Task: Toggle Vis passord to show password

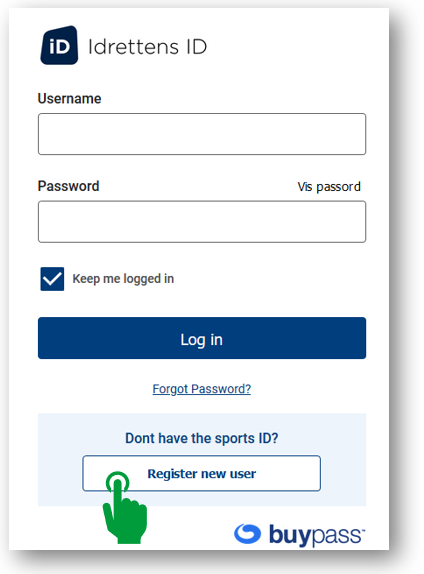Action: pyautogui.click(x=329, y=187)
